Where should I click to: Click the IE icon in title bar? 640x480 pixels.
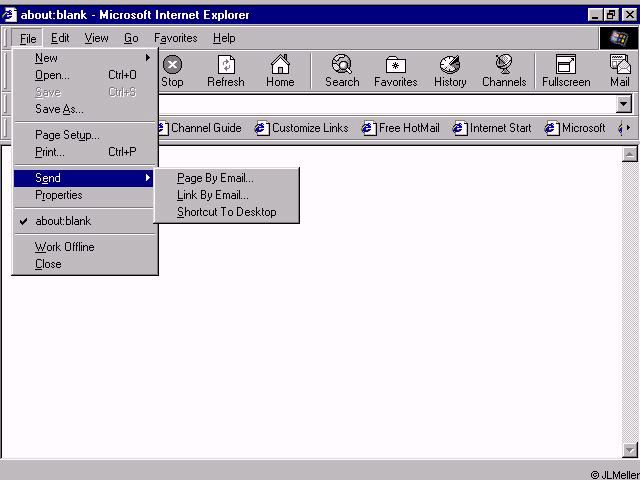tap(9, 15)
